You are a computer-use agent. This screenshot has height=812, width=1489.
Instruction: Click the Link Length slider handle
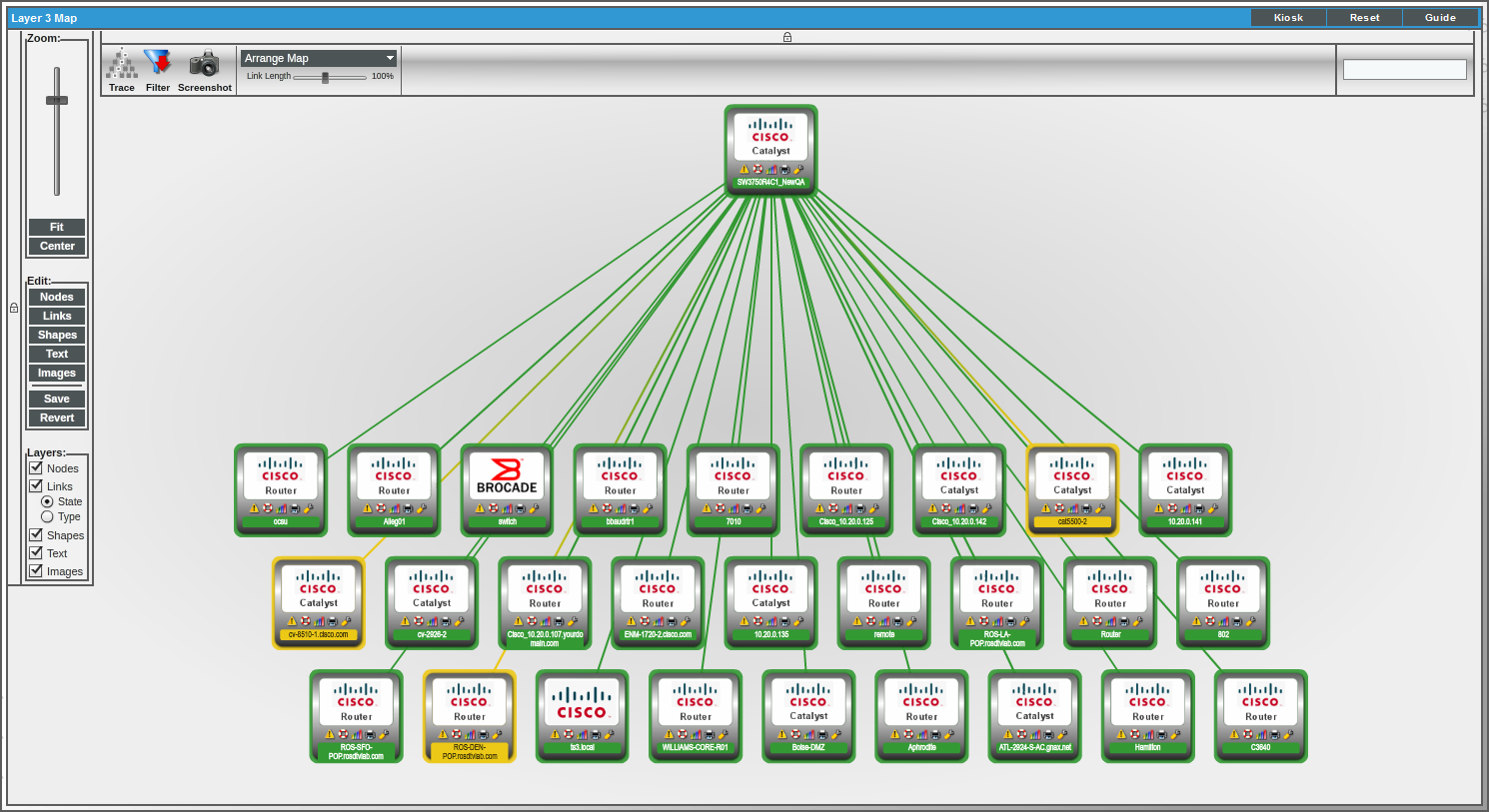(x=325, y=77)
